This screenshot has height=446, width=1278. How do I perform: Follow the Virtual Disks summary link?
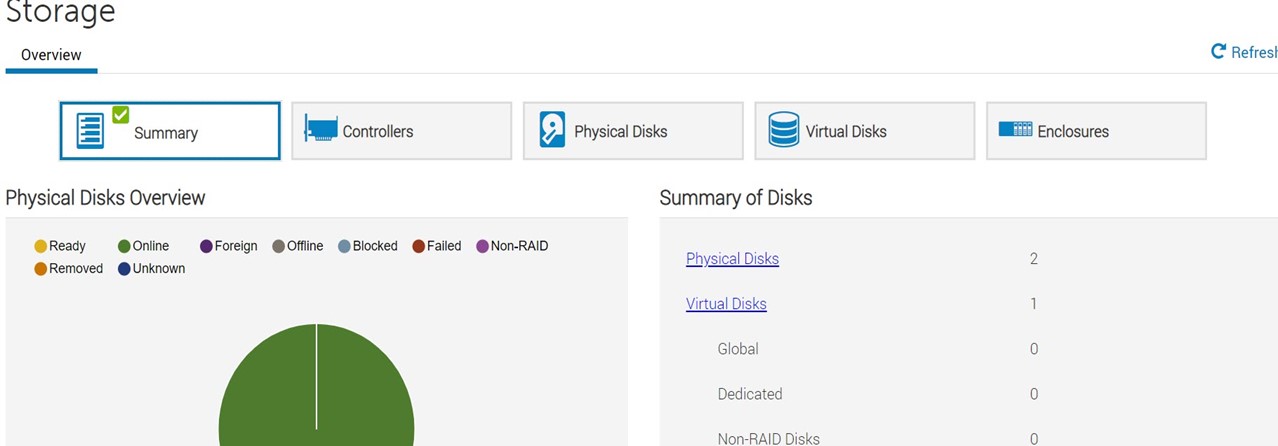pyautogui.click(x=726, y=304)
